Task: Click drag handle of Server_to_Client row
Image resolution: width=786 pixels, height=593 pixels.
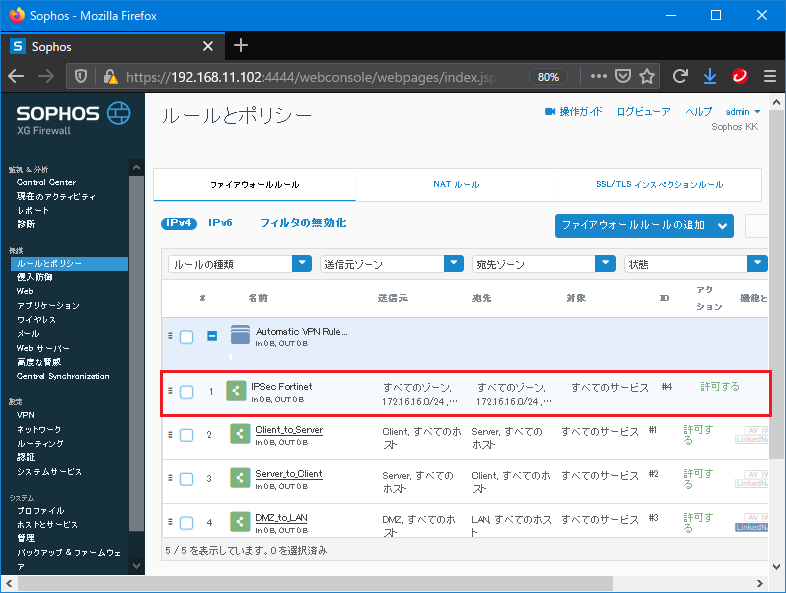Action: tap(170, 478)
